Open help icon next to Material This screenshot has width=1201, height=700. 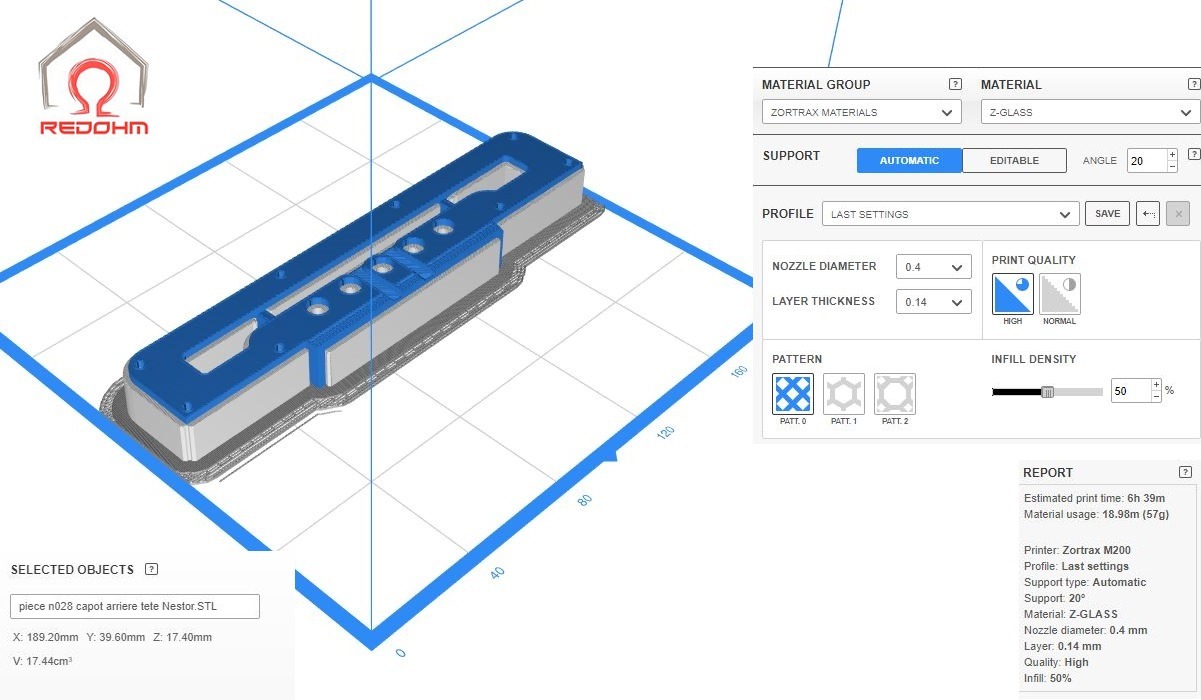(x=1193, y=85)
